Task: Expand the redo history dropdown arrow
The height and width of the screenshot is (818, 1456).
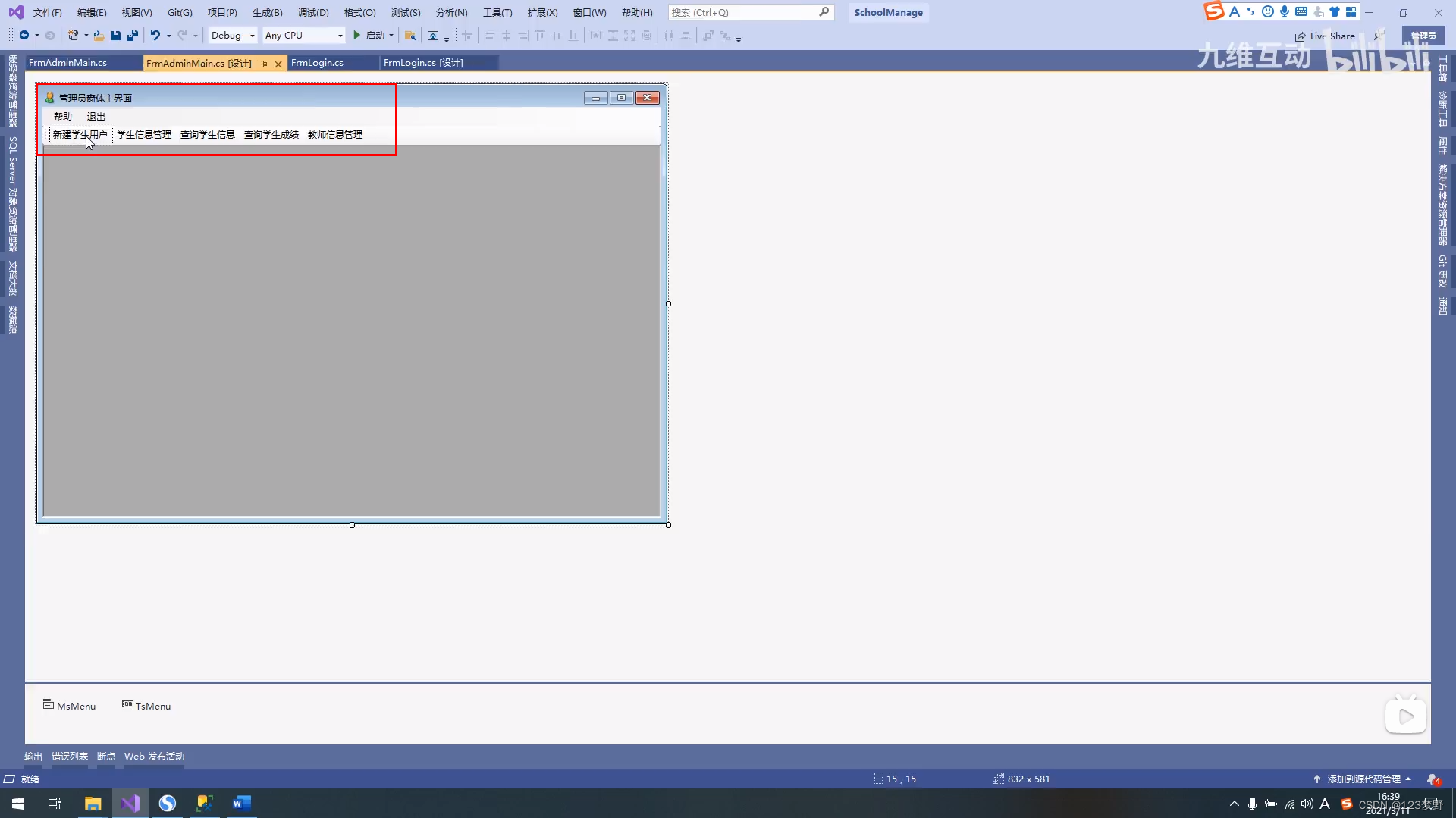Action: point(195,36)
